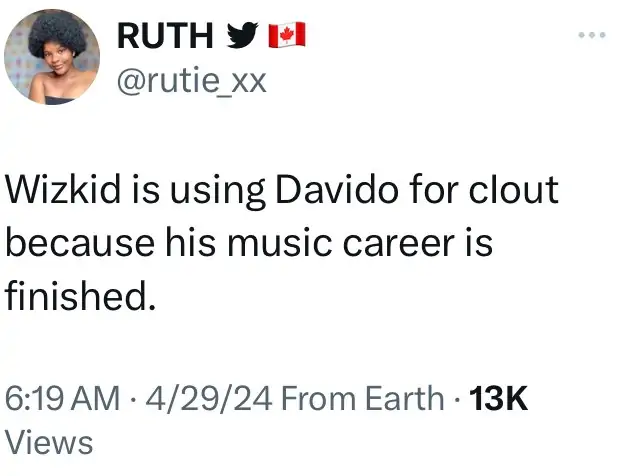Image resolution: width=620 pixels, height=476 pixels.
Task: Click the Views label under the timestamp
Action: coord(49,441)
